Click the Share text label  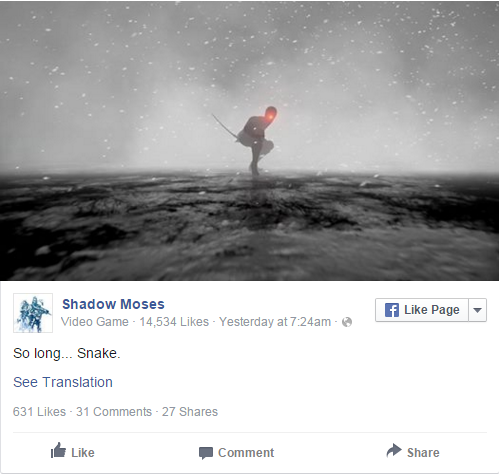(x=423, y=453)
